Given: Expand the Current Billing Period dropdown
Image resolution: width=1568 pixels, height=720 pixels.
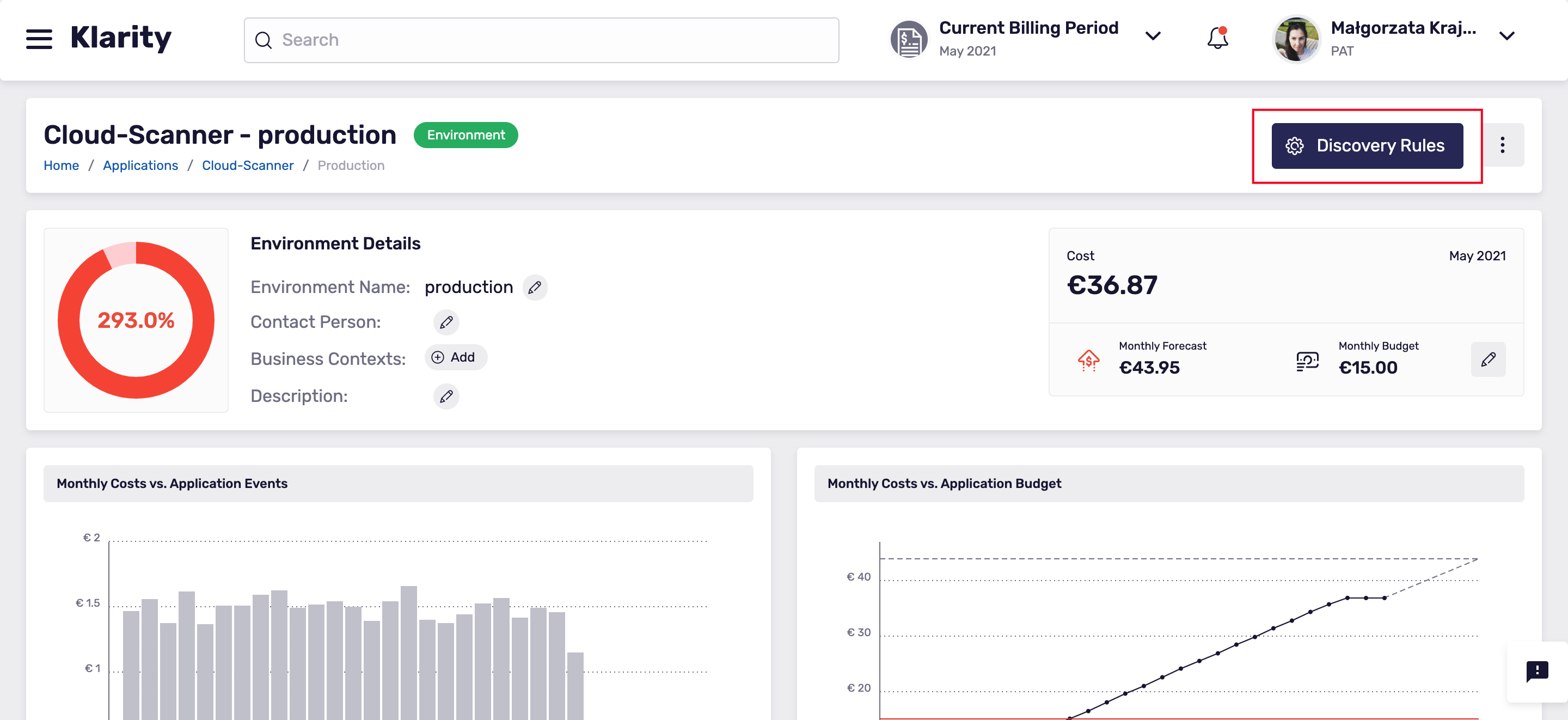Looking at the screenshot, I should 1153,36.
